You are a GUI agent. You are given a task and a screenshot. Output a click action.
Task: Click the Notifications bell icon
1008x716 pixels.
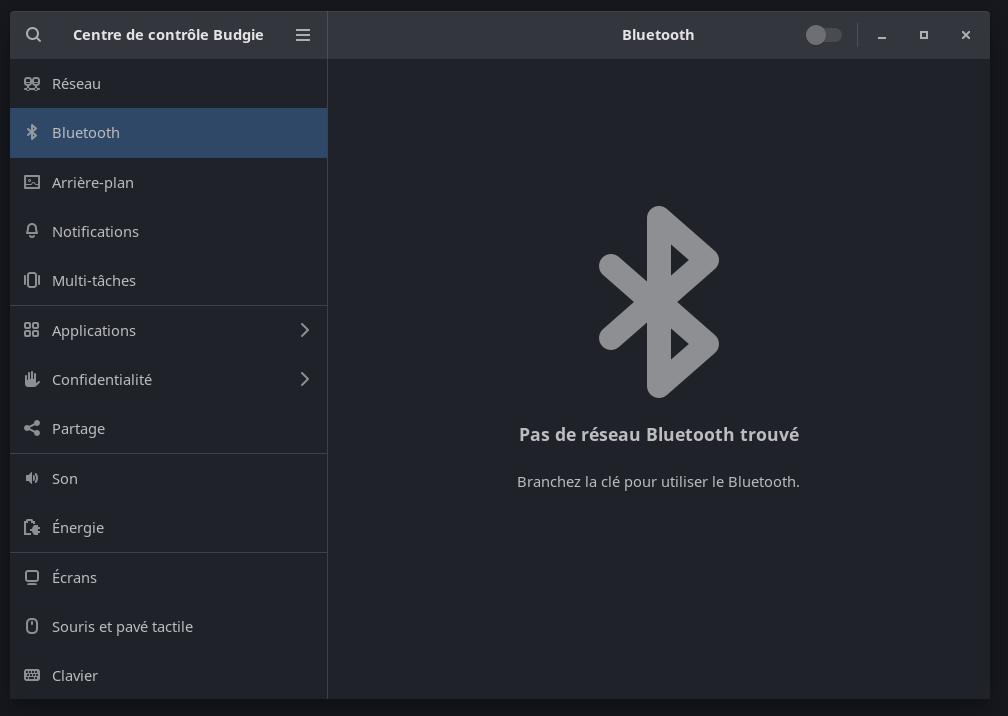[32, 231]
